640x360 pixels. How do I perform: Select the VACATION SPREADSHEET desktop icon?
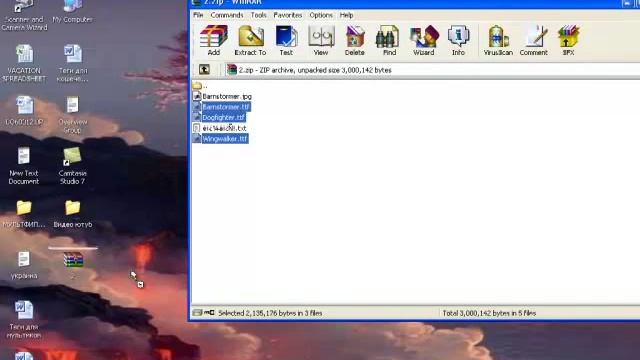[24, 63]
